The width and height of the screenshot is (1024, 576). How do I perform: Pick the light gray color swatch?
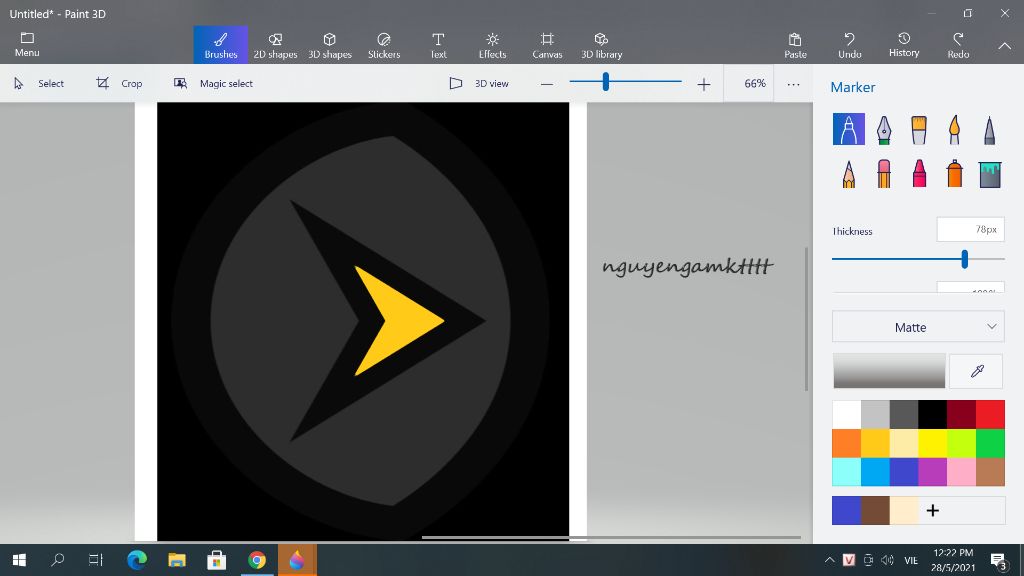point(875,415)
